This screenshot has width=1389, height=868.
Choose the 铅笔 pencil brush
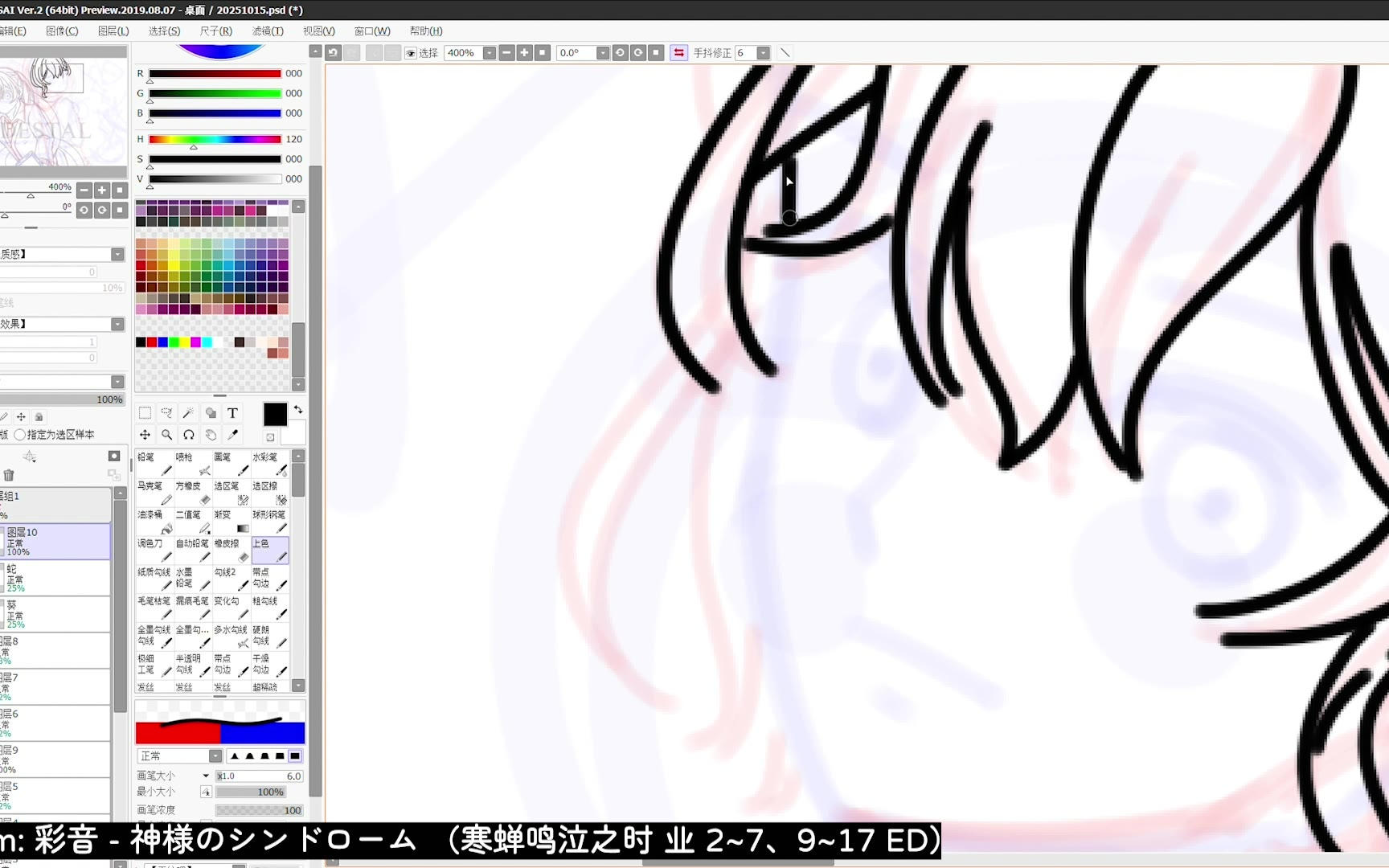154,464
